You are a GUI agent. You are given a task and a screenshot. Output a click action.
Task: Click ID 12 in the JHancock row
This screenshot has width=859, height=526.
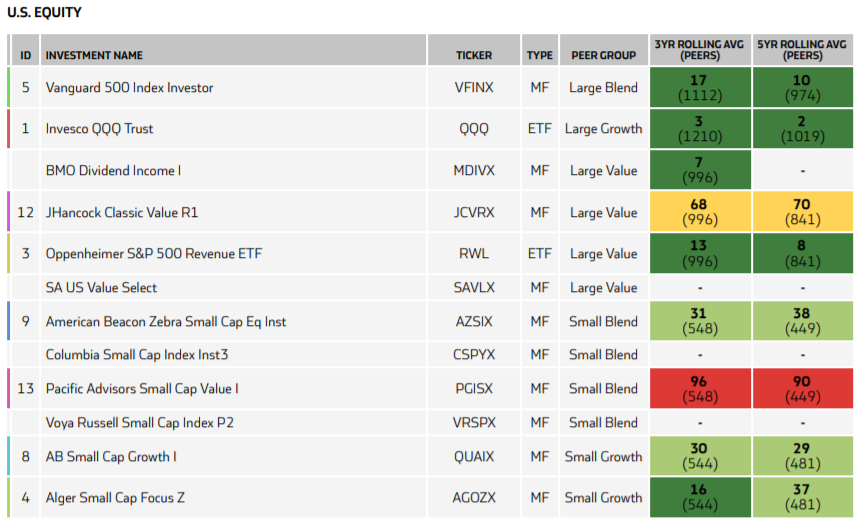(25, 212)
